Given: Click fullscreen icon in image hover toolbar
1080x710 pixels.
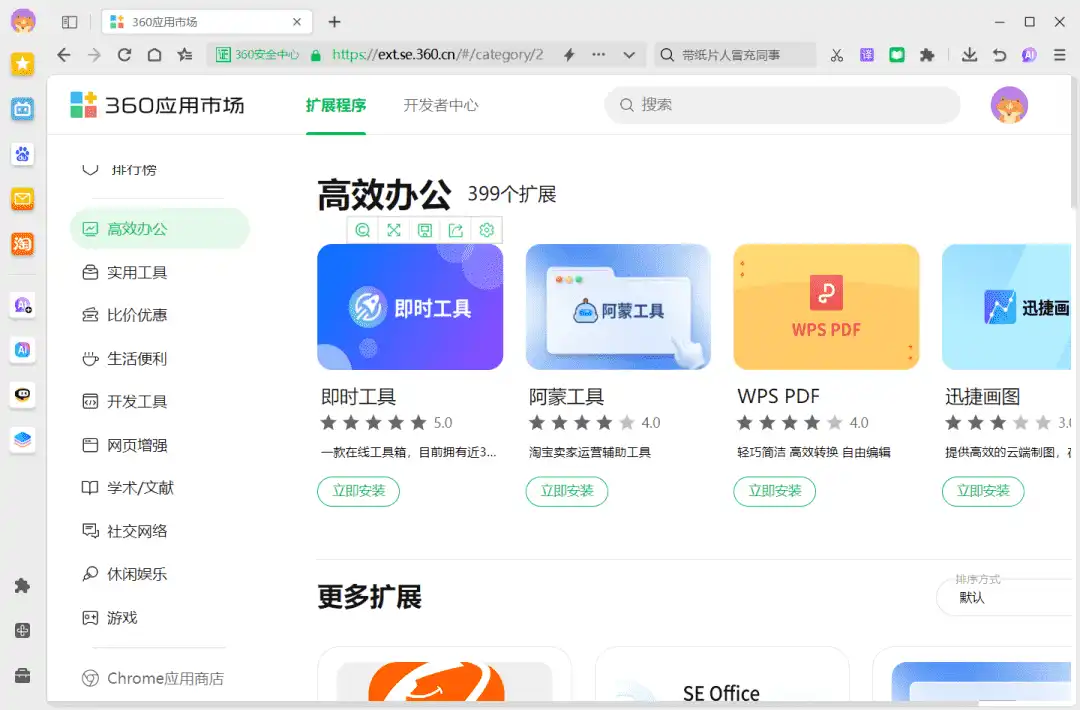Looking at the screenshot, I should pos(394,230).
